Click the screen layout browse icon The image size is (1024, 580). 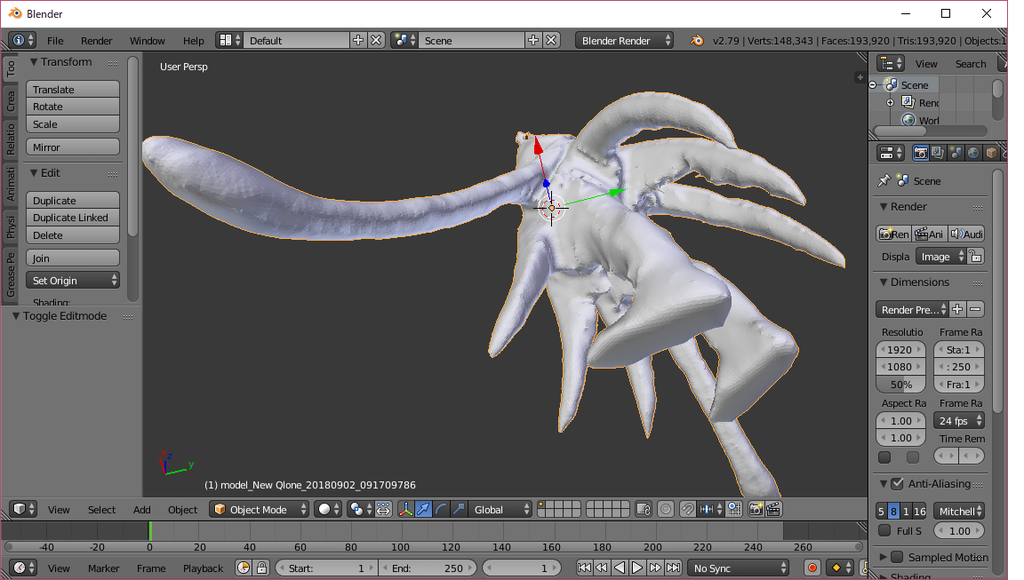click(x=229, y=40)
